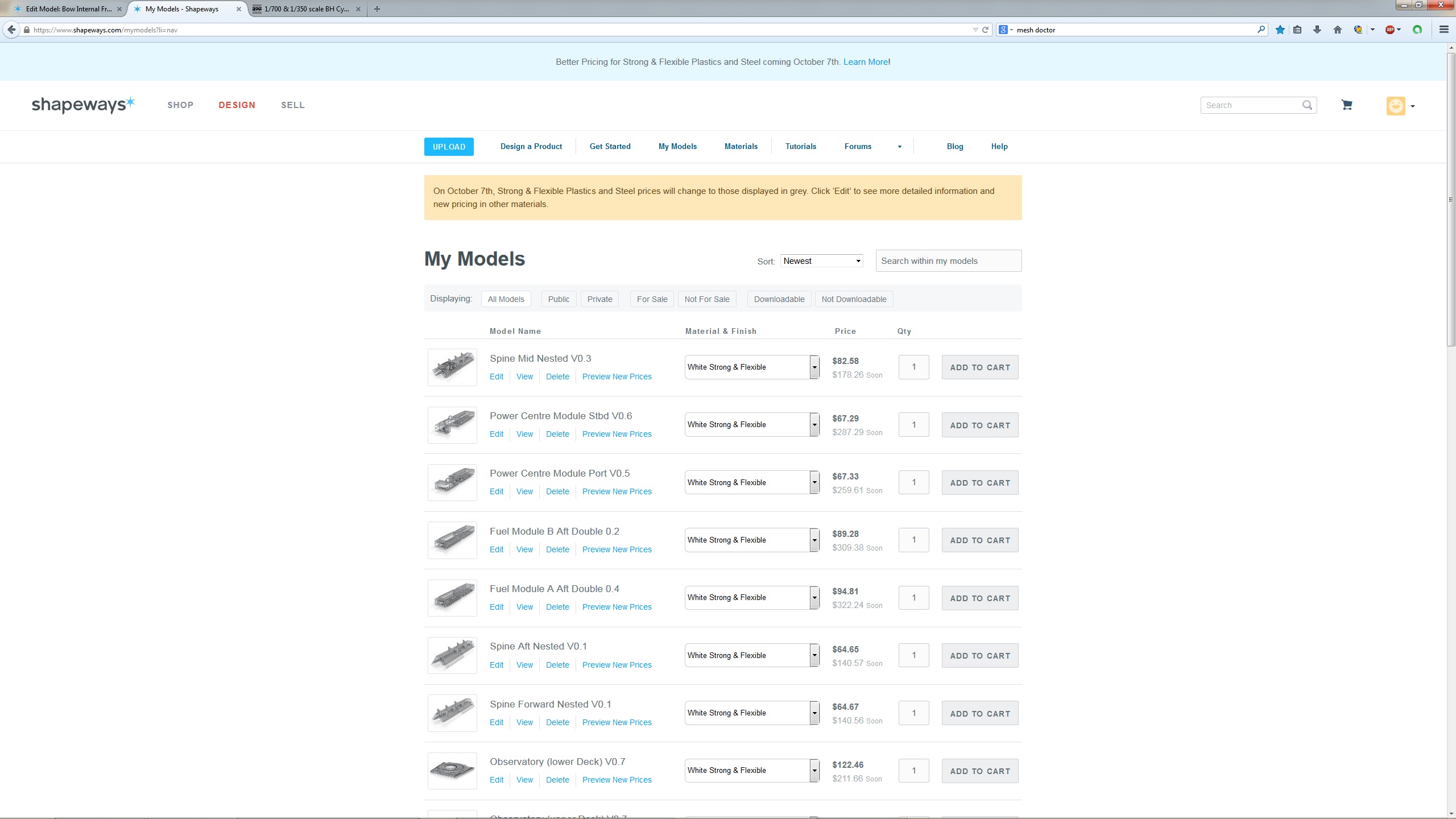The image size is (1456, 819).
Task: Click the browser URL address bar
Action: (500, 30)
